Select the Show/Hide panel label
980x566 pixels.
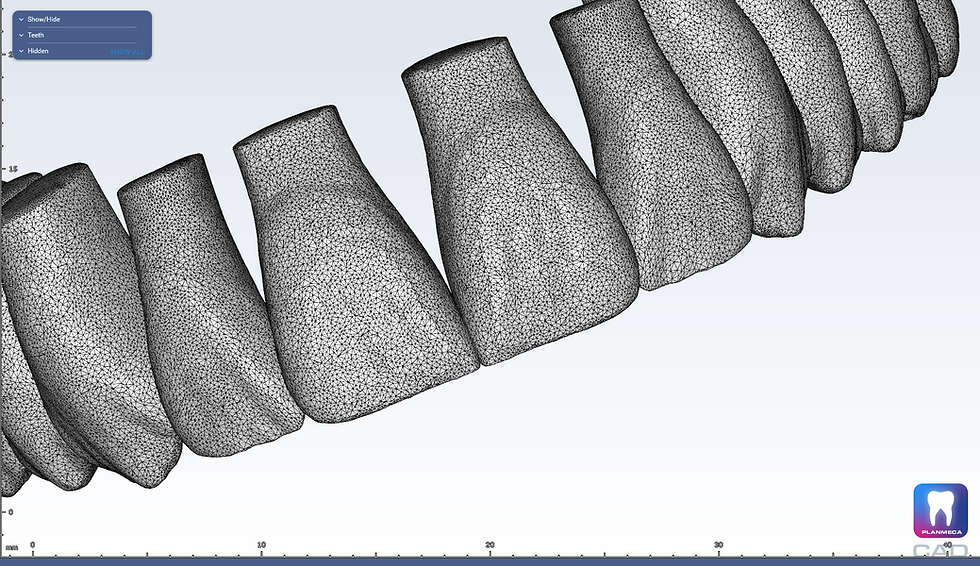[x=44, y=19]
